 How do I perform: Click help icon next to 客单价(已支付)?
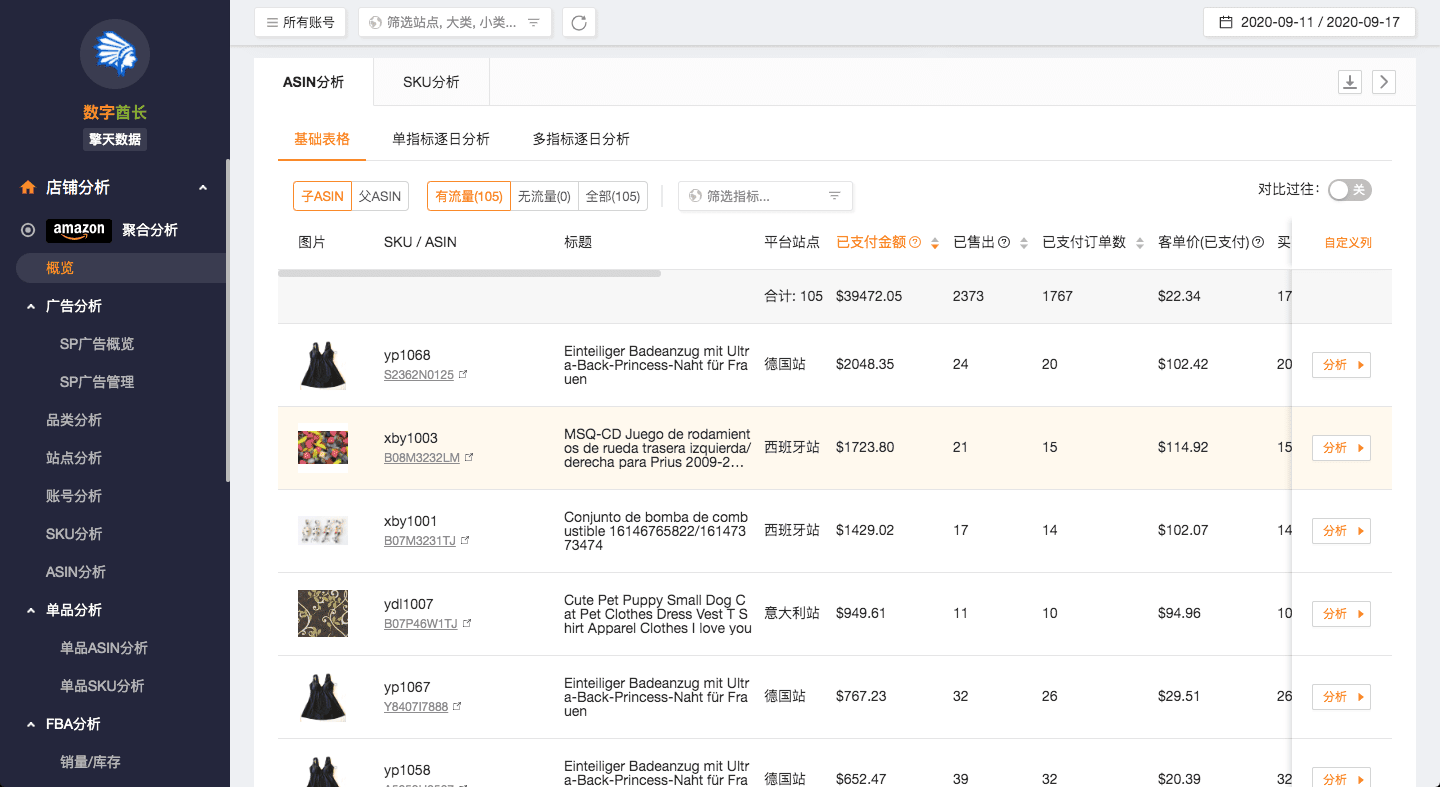[x=1258, y=242]
